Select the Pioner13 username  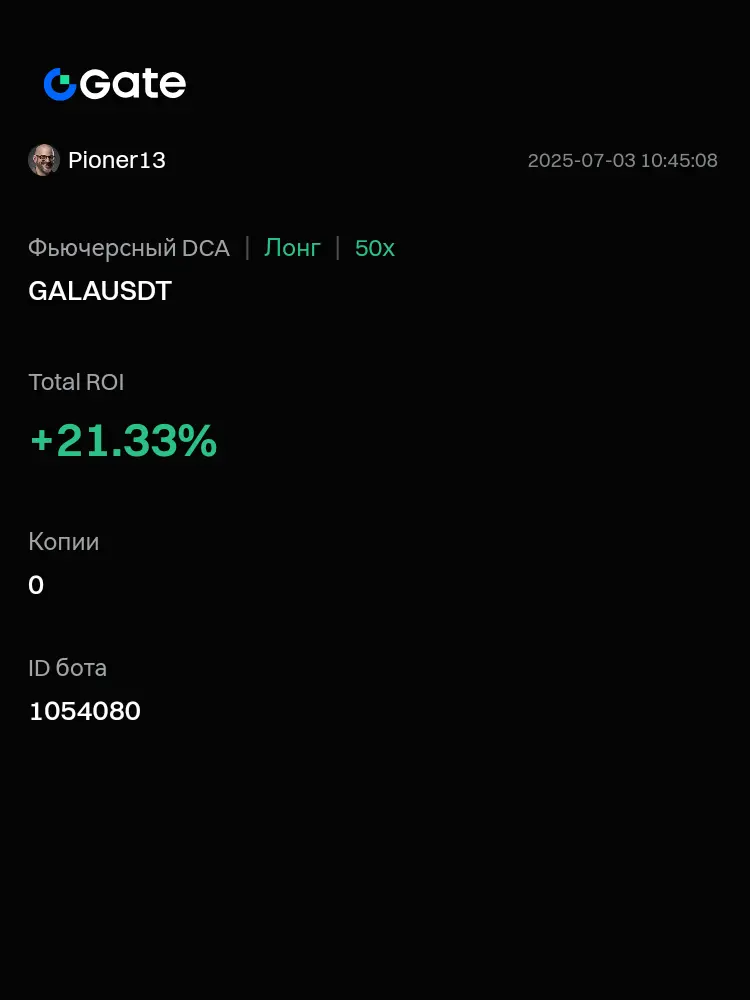coord(117,160)
